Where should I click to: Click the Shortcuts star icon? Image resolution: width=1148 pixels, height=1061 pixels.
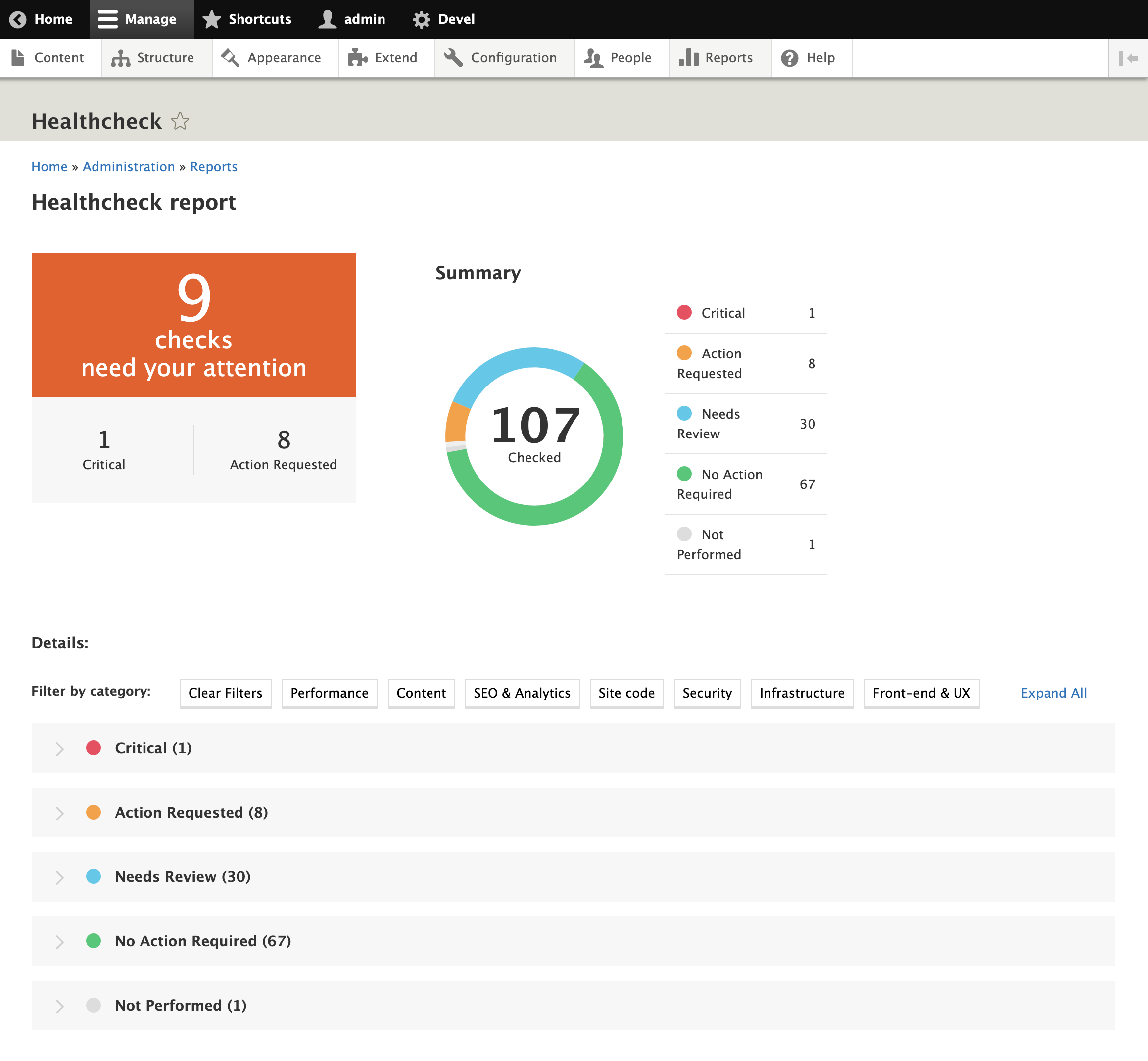(212, 19)
